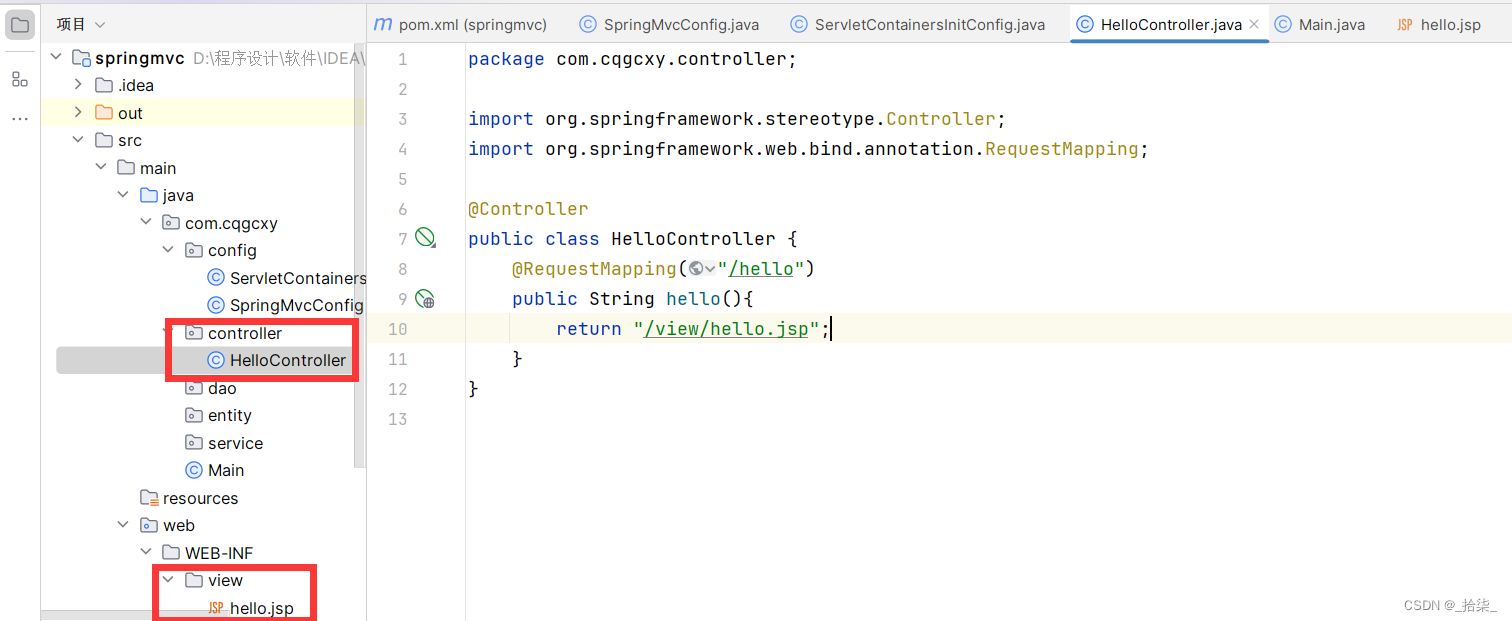
Task: Collapse the WEB-INF folder
Action: point(145,552)
